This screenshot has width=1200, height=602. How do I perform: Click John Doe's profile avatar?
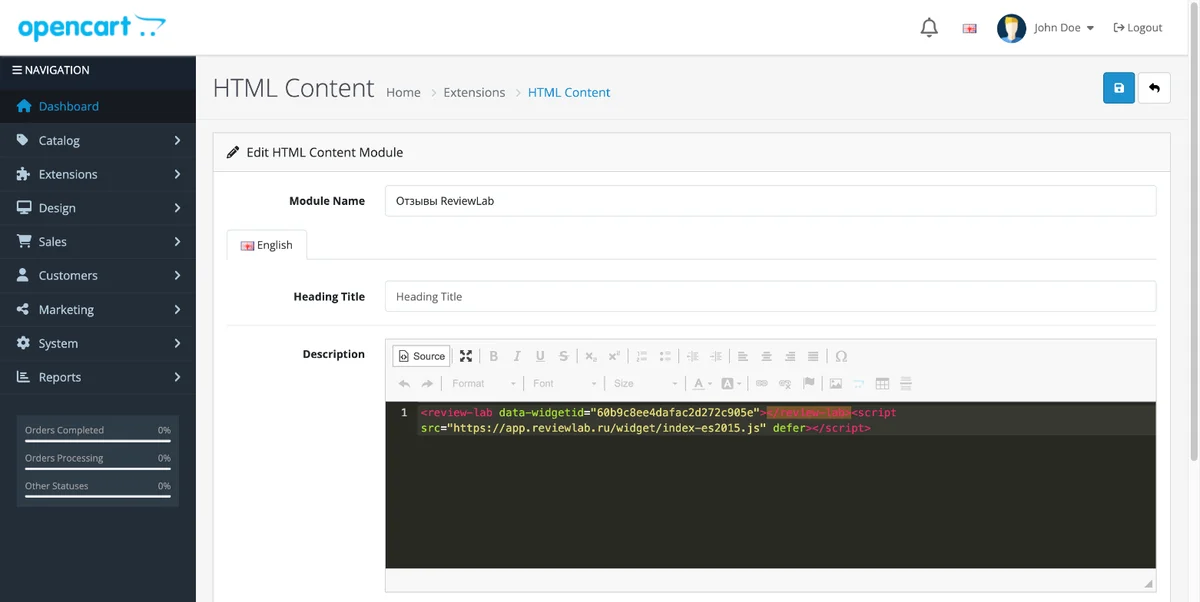[1011, 28]
